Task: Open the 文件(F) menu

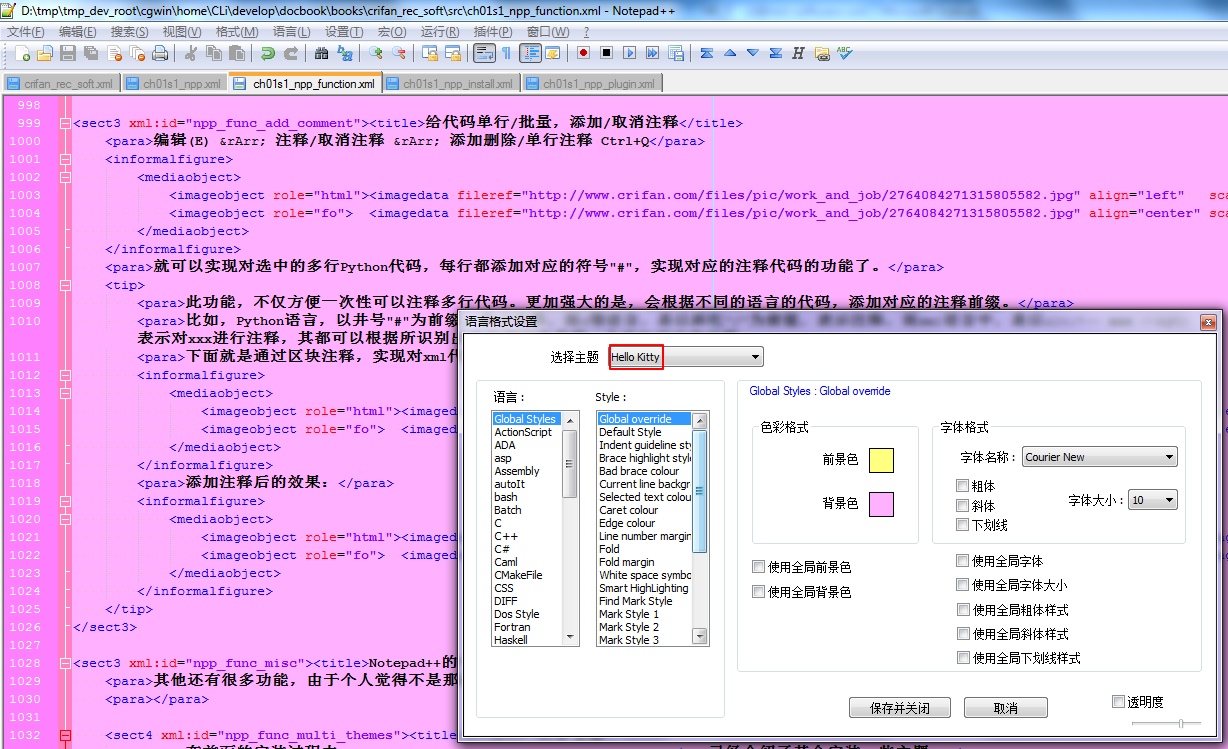Action: [x=26, y=32]
